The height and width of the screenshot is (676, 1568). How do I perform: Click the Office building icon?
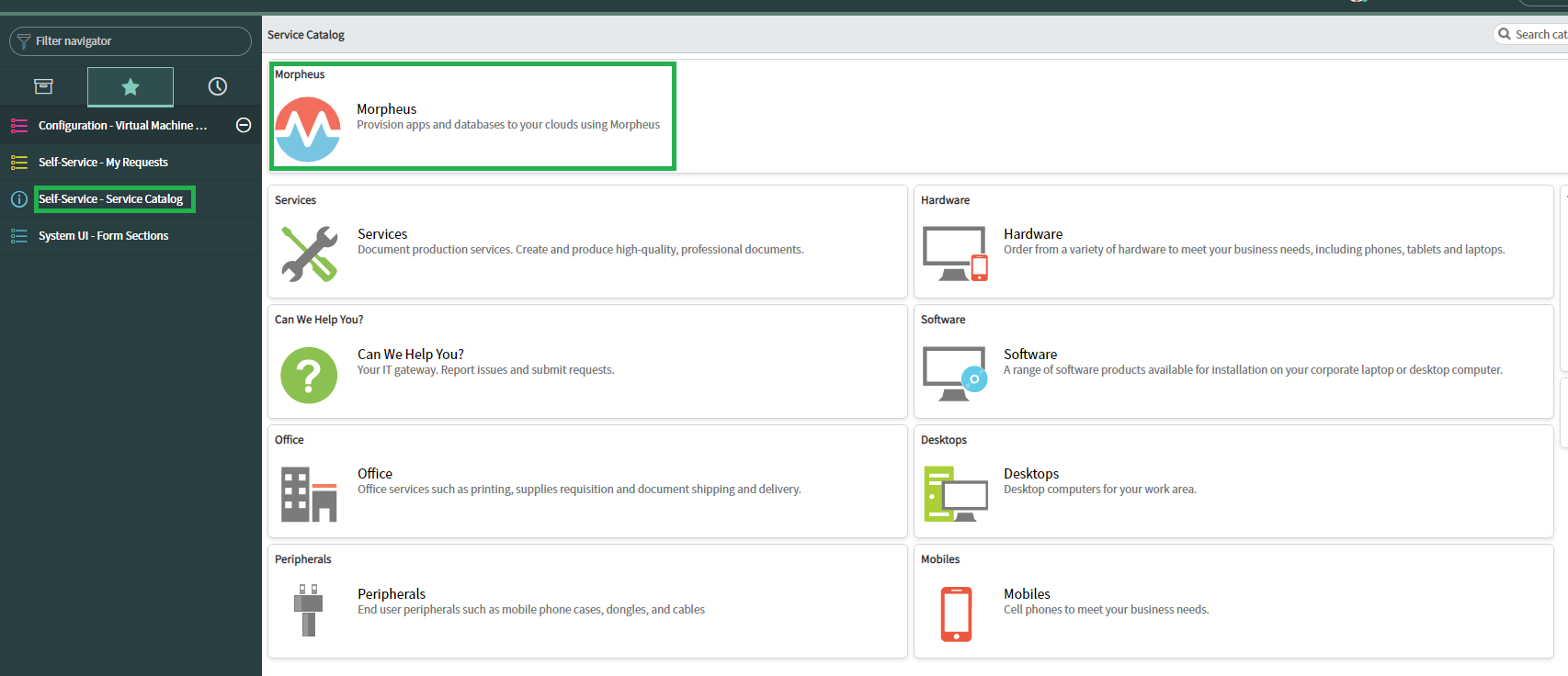click(x=309, y=494)
